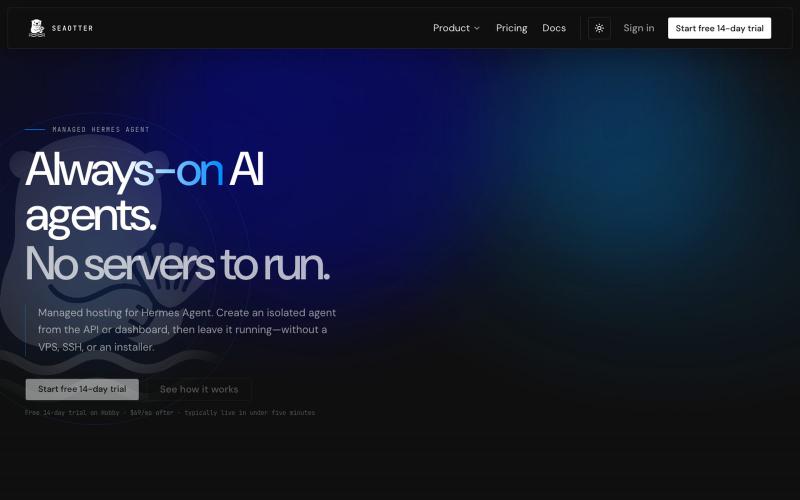Expand the Product dropdown menu
The image size is (800, 500).
pyautogui.click(x=456, y=28)
